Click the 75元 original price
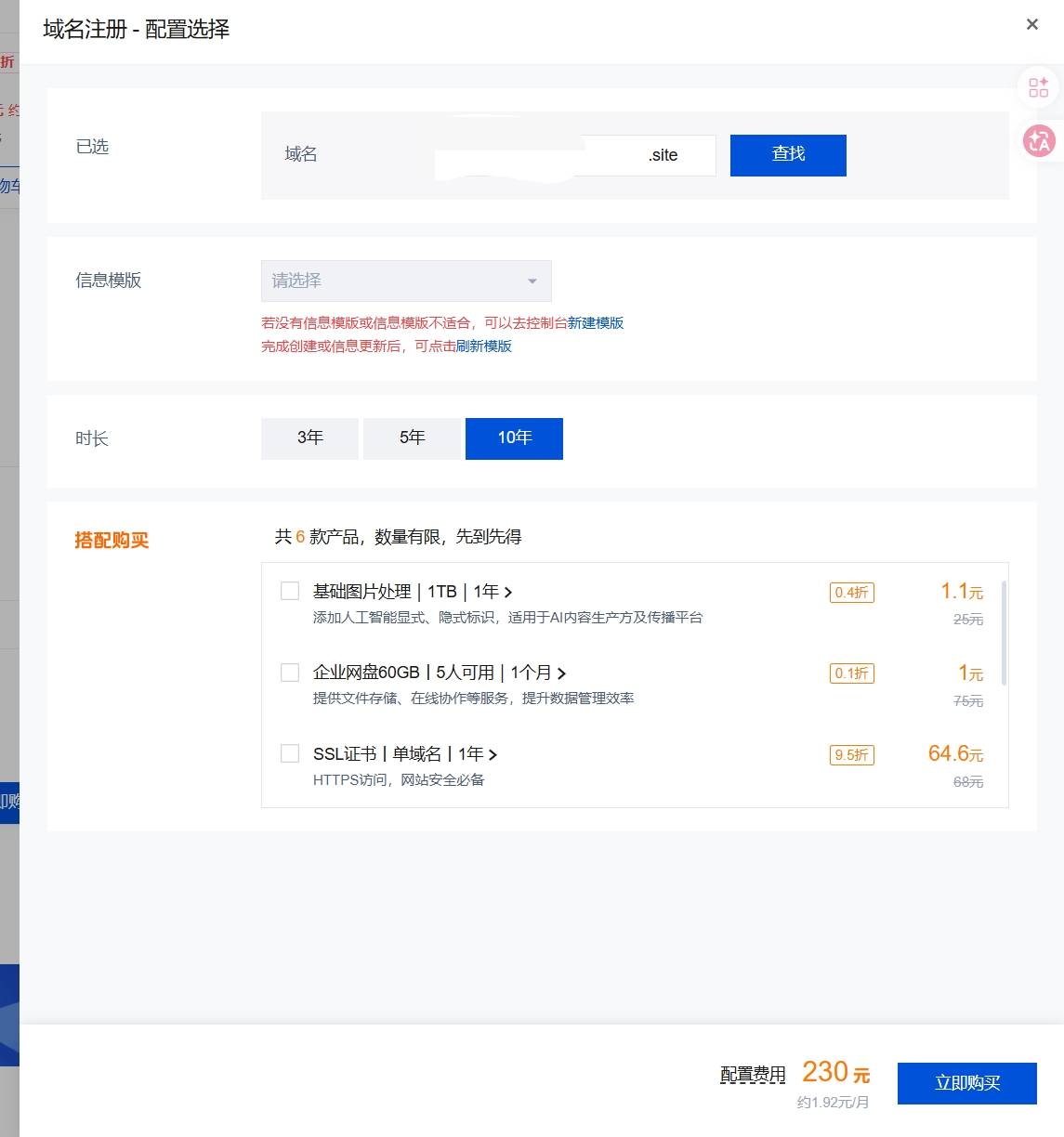The height and width of the screenshot is (1137, 1064). [x=967, y=701]
